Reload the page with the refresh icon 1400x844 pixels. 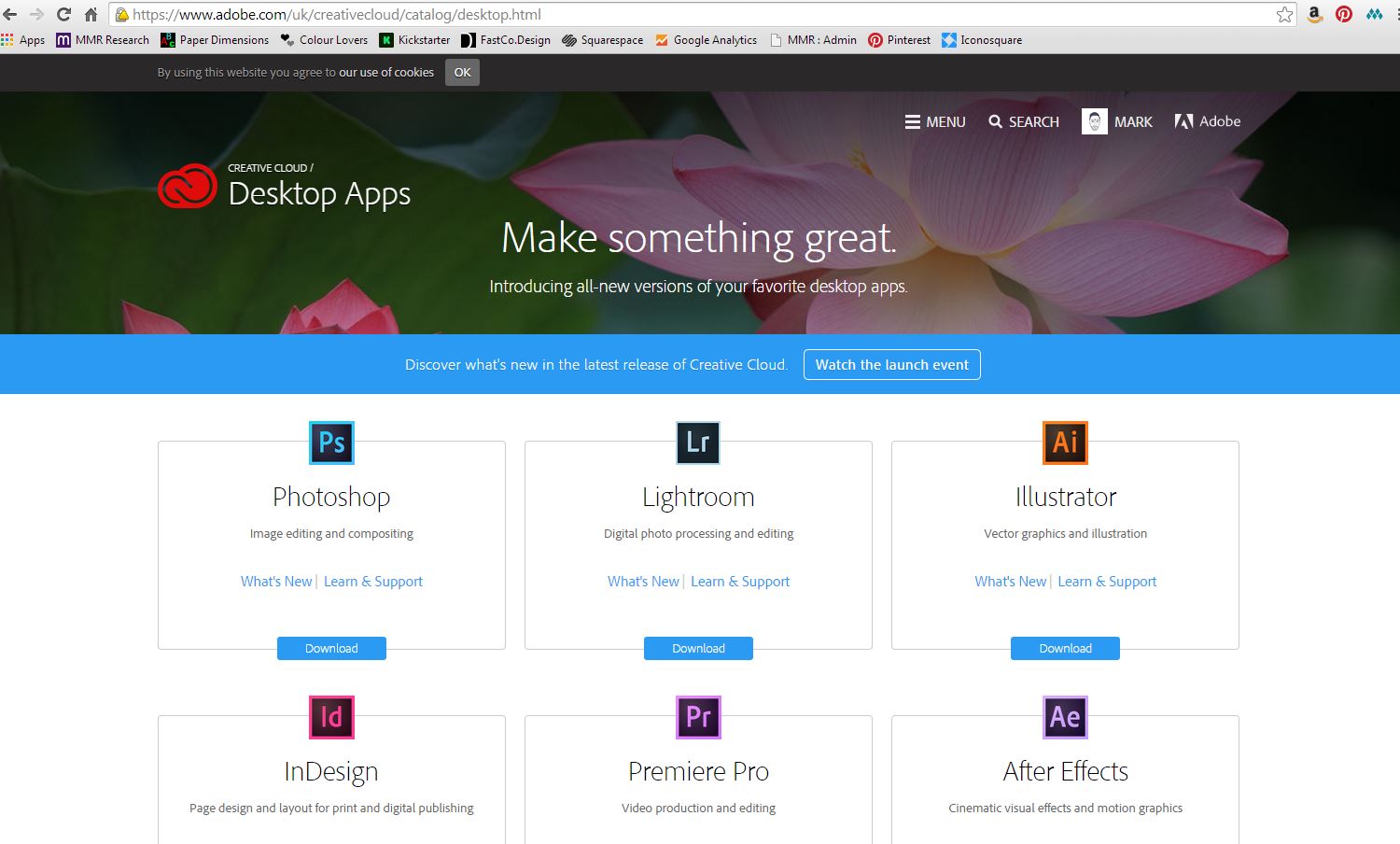63,14
